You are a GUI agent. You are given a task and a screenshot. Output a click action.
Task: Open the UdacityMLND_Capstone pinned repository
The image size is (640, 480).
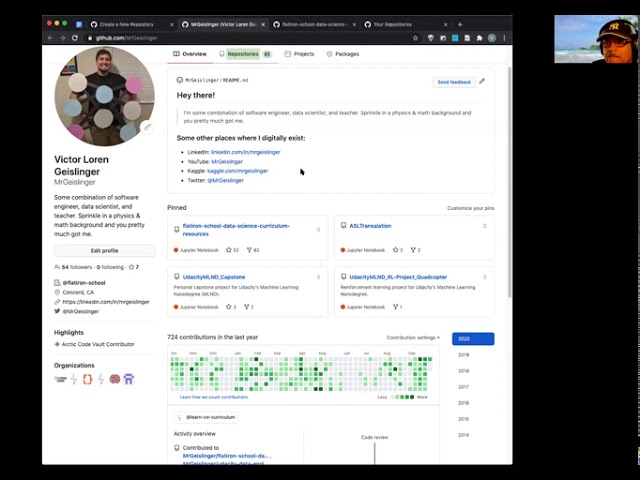(214, 277)
